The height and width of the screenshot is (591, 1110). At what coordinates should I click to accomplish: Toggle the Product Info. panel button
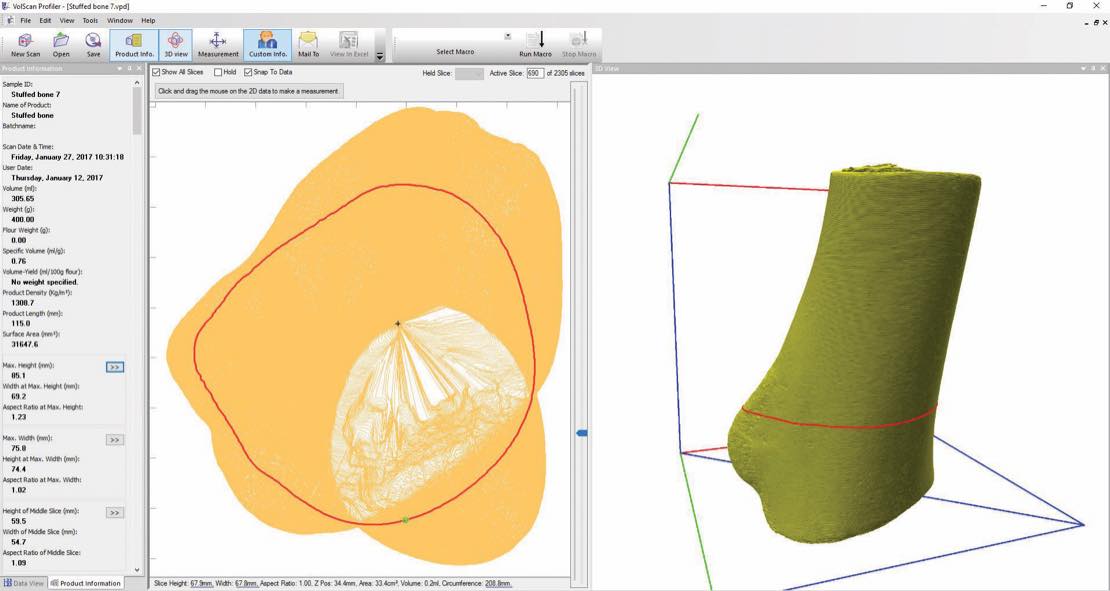pos(134,44)
